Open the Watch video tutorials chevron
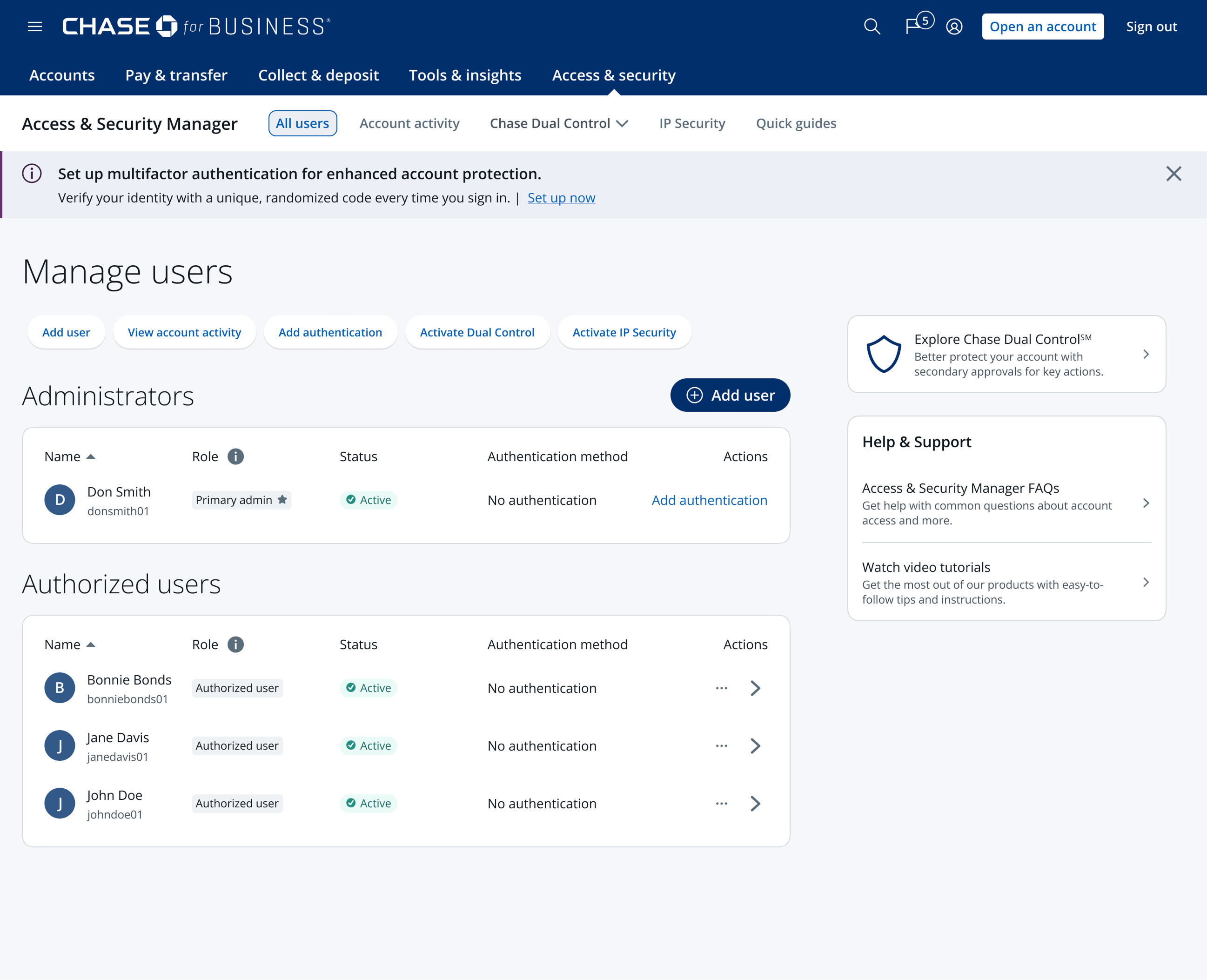This screenshot has height=980, width=1207. [1146, 582]
